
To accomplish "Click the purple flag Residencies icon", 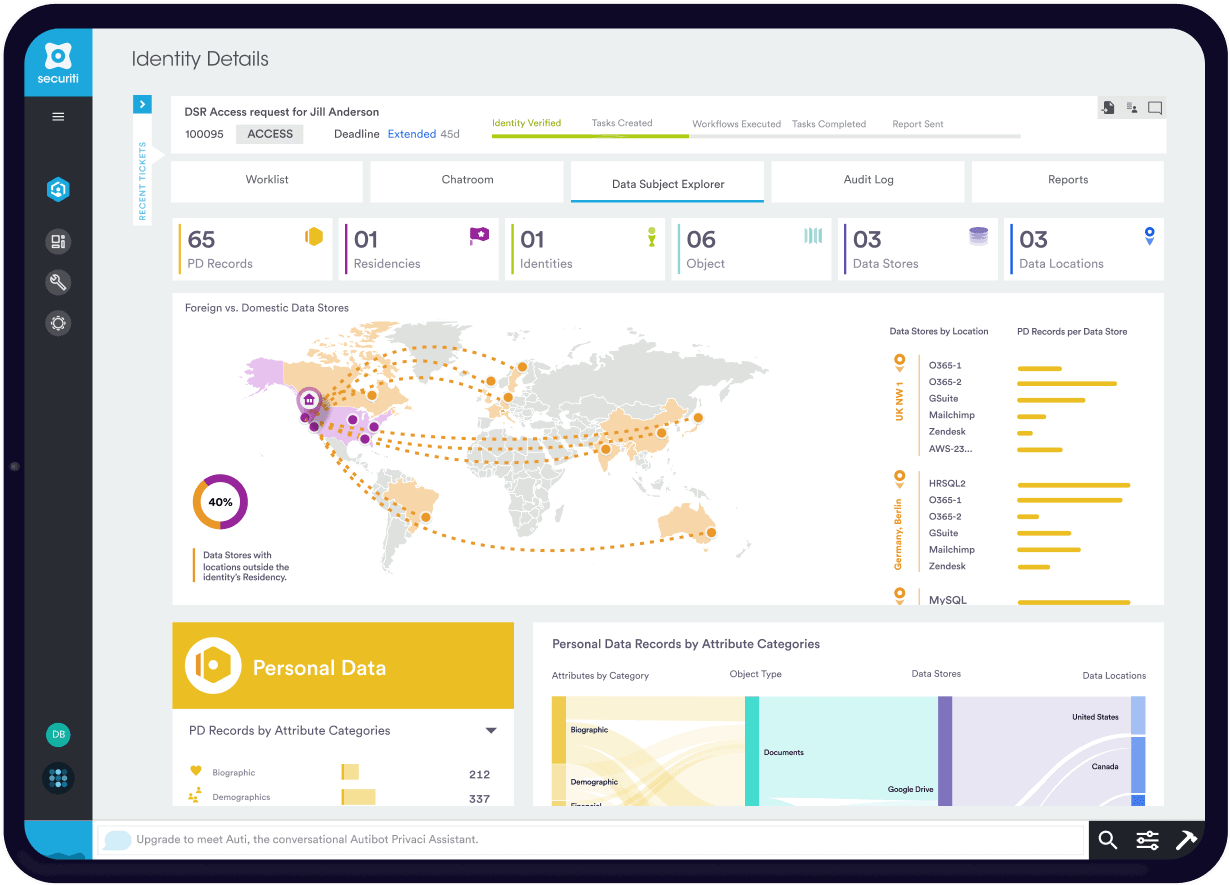I will pos(480,236).
